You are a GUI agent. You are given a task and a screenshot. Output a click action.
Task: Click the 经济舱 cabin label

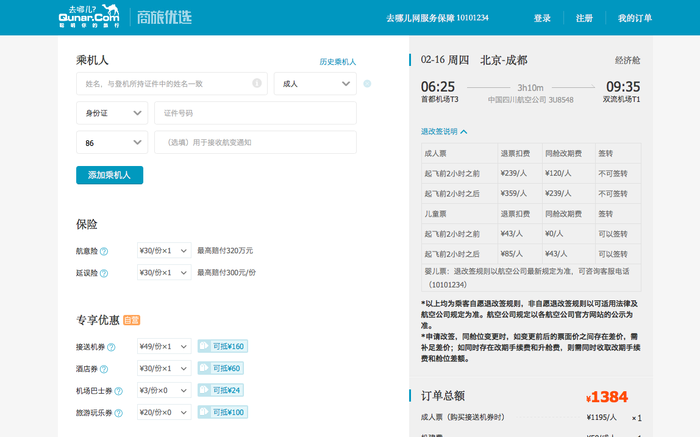[627, 60]
